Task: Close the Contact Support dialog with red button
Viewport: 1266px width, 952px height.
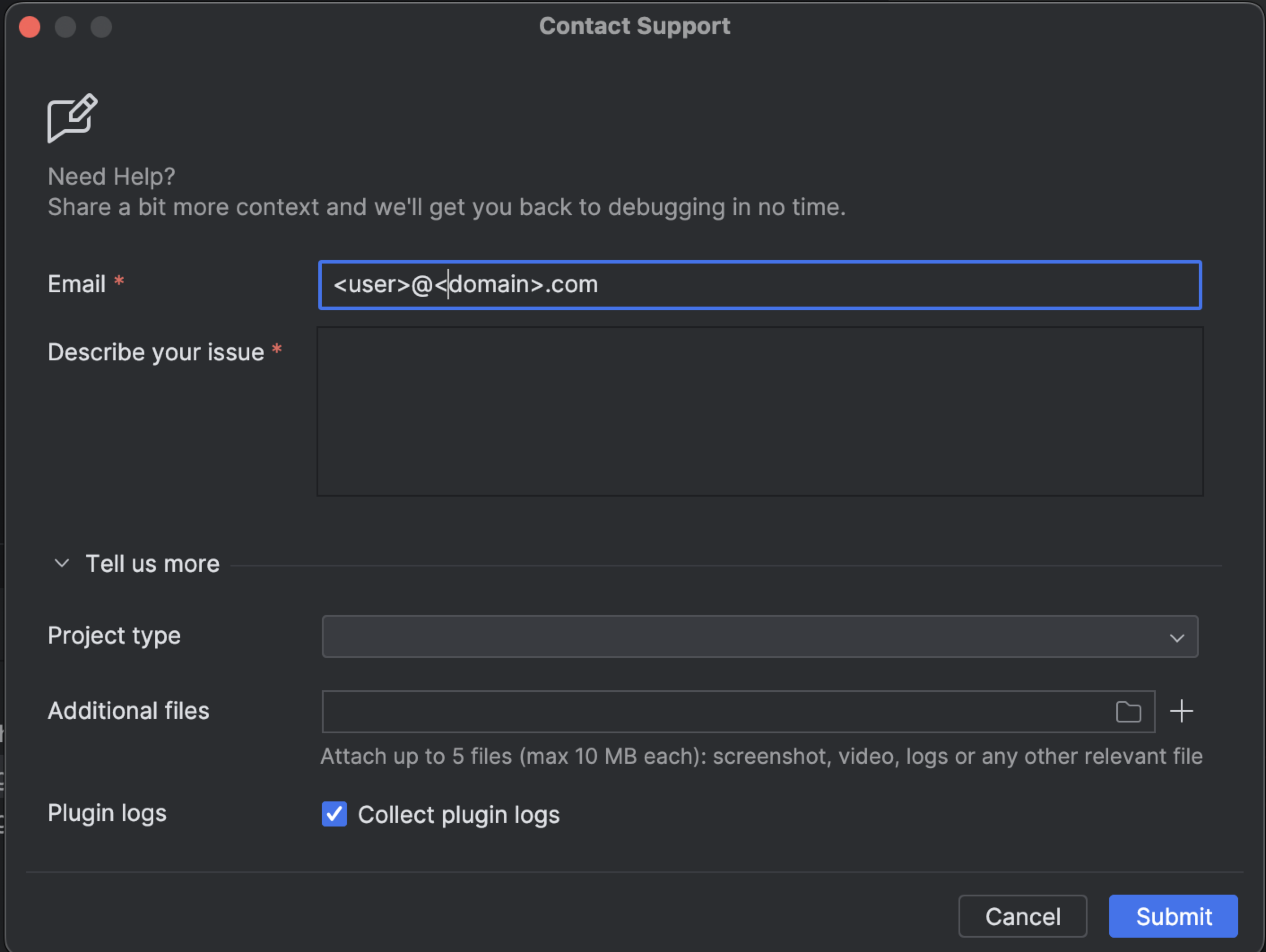Action: 30,27
